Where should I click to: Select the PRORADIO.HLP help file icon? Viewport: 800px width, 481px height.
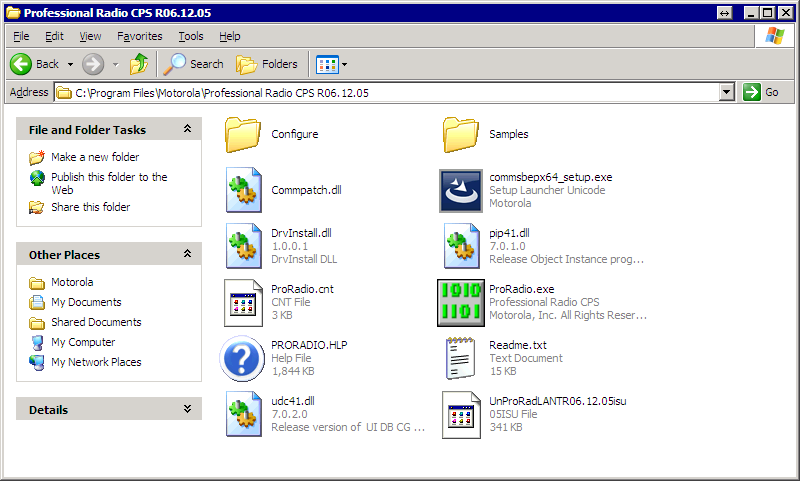[243, 358]
